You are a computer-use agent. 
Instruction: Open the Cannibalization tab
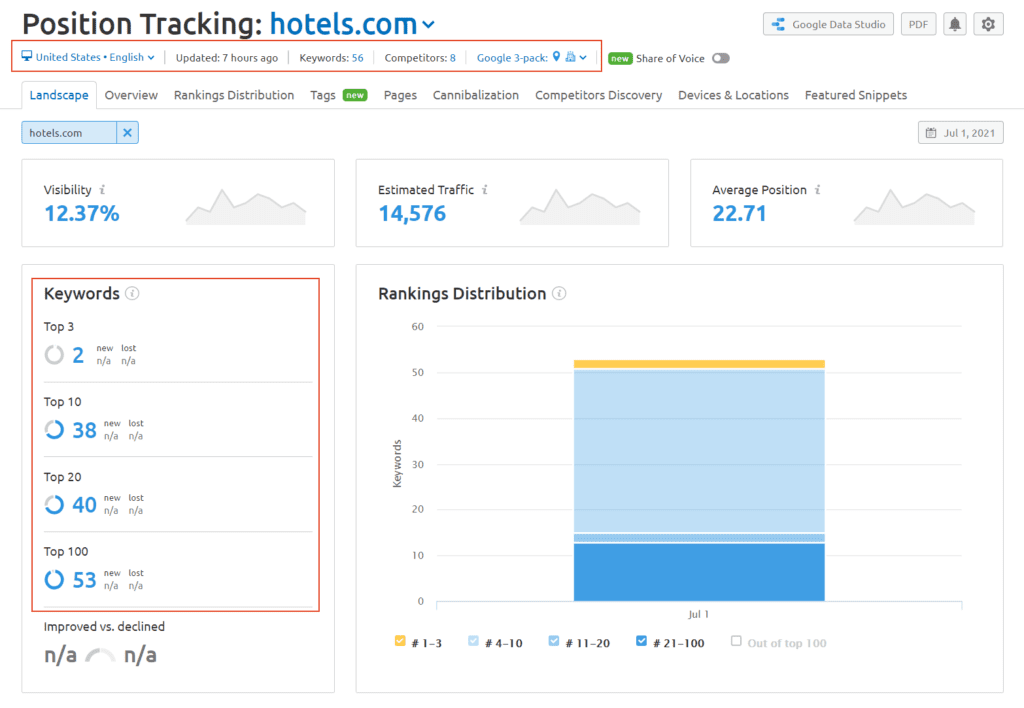[475, 95]
